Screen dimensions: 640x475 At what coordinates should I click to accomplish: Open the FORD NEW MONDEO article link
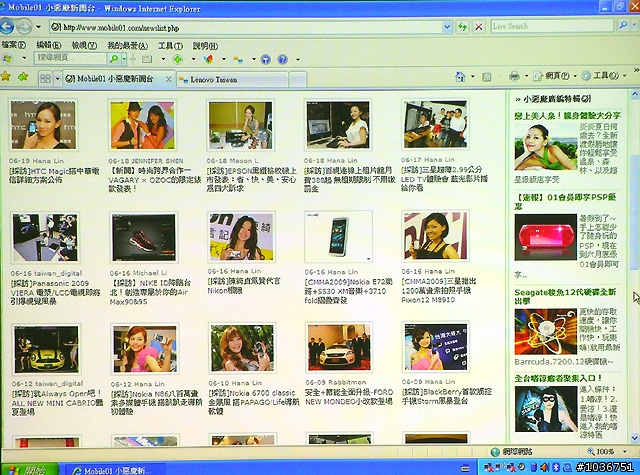349,397
